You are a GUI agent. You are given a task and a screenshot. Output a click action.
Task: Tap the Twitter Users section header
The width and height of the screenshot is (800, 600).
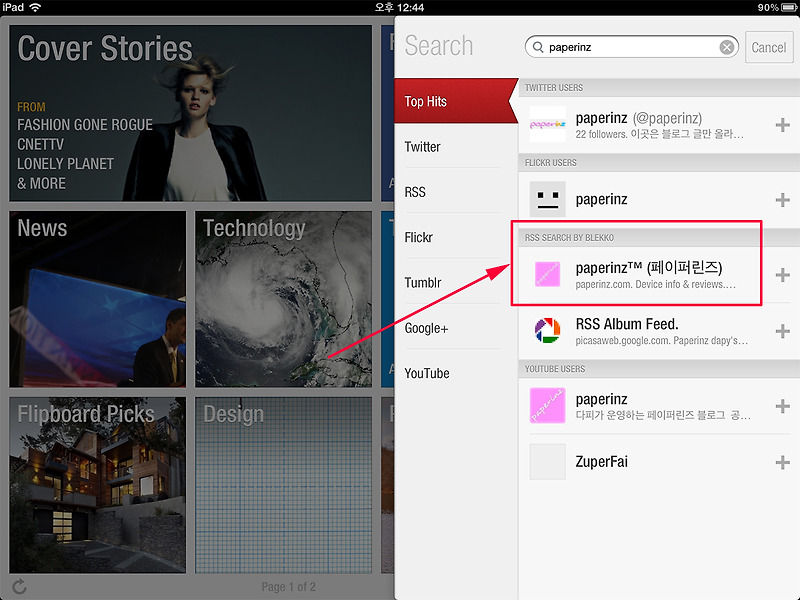[x=659, y=87]
